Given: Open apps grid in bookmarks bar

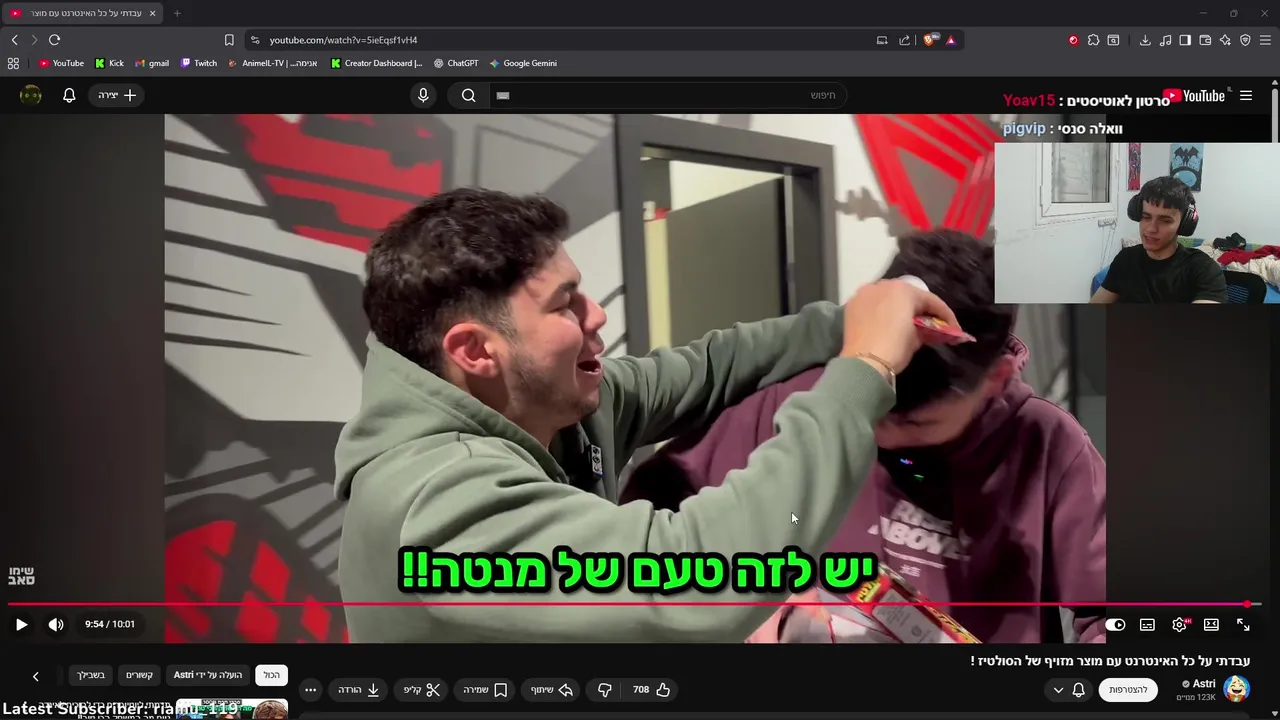Looking at the screenshot, I should (13, 63).
